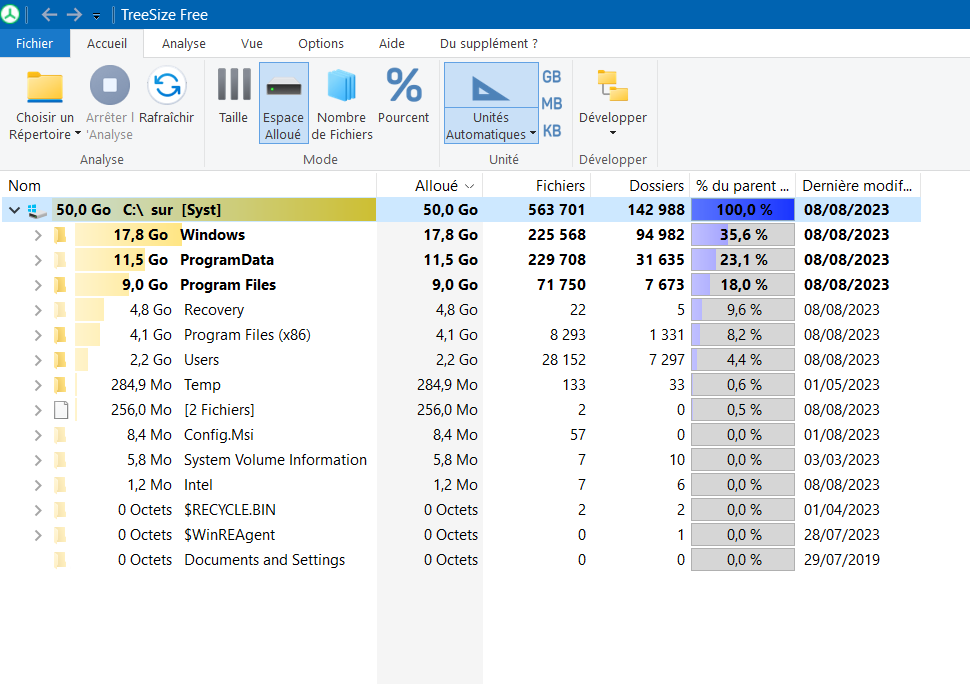Click the 23,1 % bar for ProgramData
Image resolution: width=970 pixels, height=684 pixels.
(742, 260)
